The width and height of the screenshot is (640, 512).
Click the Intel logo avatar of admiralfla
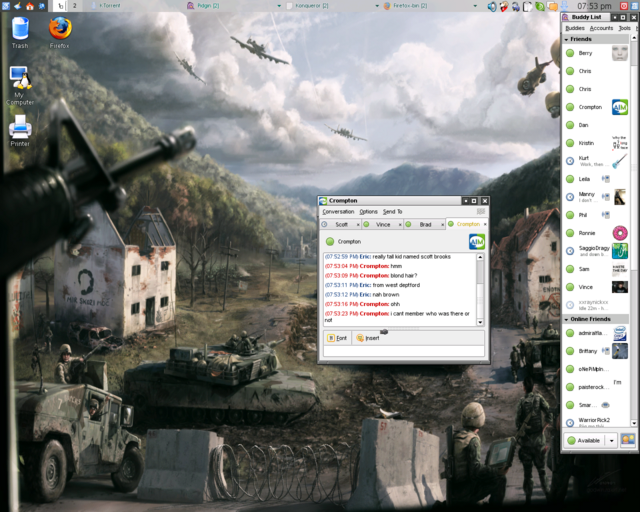click(620, 333)
